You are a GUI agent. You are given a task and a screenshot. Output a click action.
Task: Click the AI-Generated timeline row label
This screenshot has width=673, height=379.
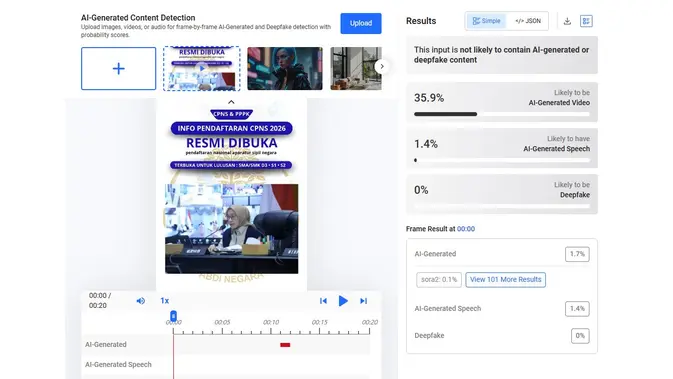point(106,344)
